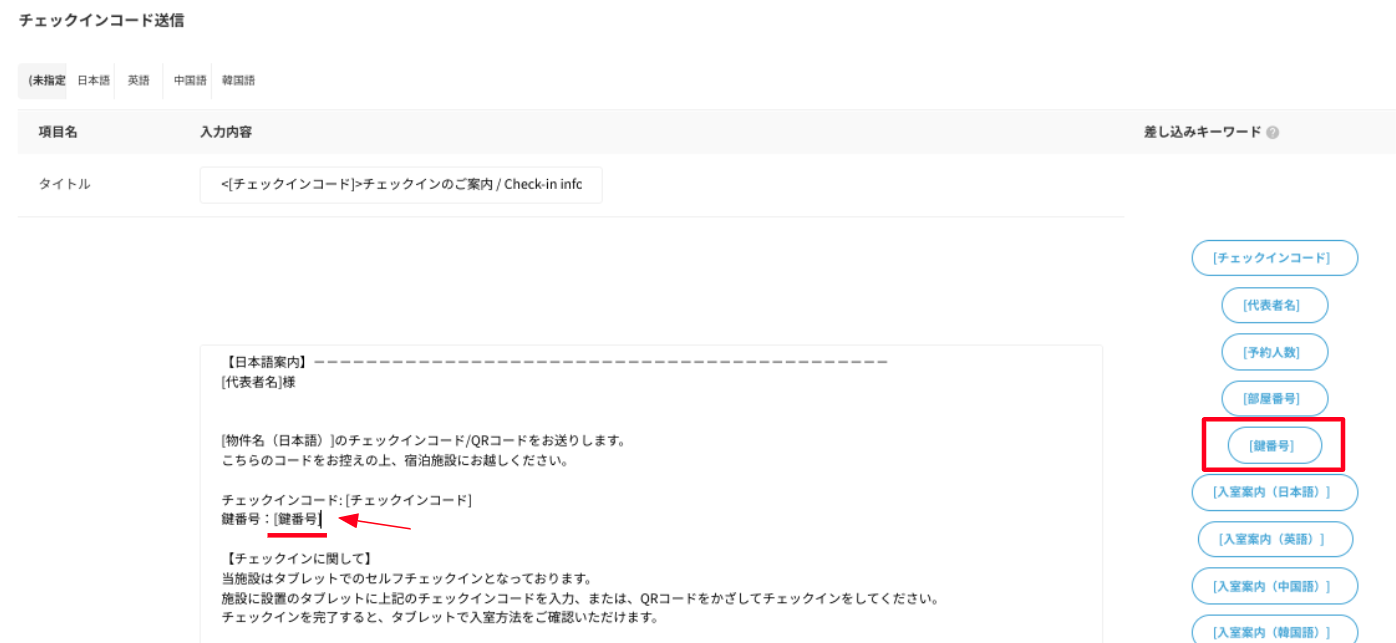Click the [予約人数] keyword button
Image resolution: width=1396 pixels, height=643 pixels.
[1274, 352]
